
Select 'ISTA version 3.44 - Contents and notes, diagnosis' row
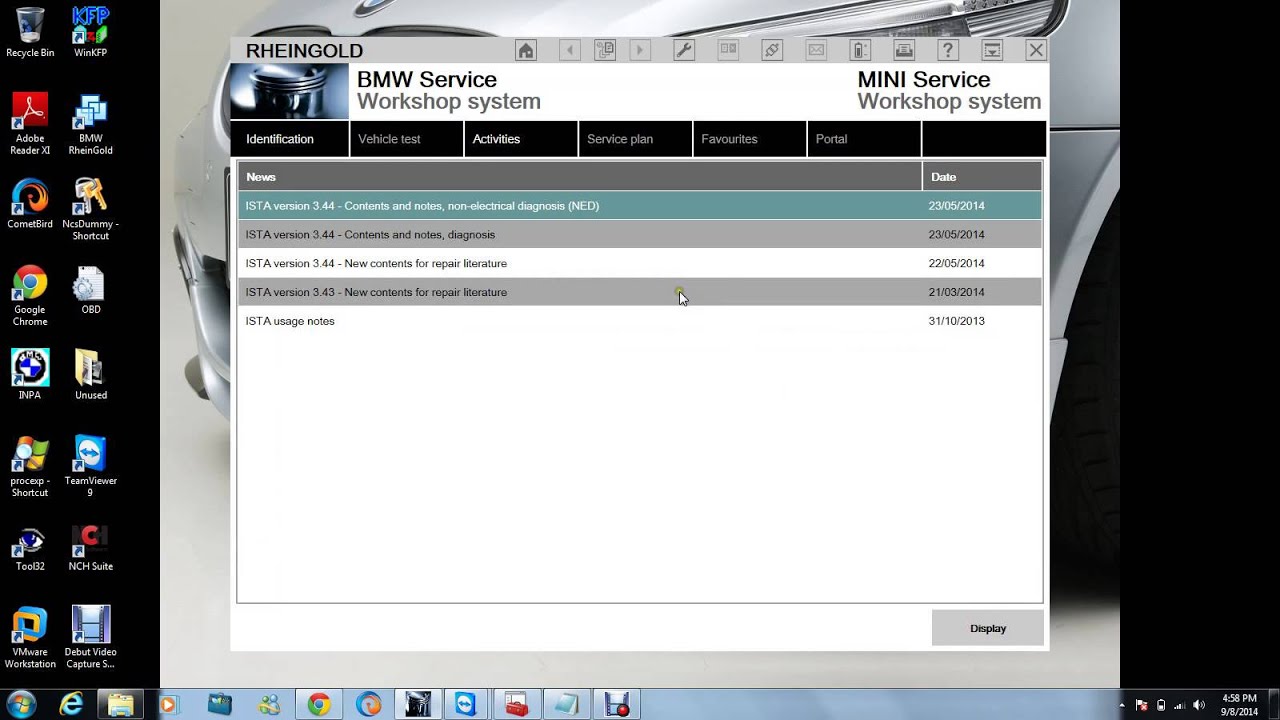[x=640, y=235]
